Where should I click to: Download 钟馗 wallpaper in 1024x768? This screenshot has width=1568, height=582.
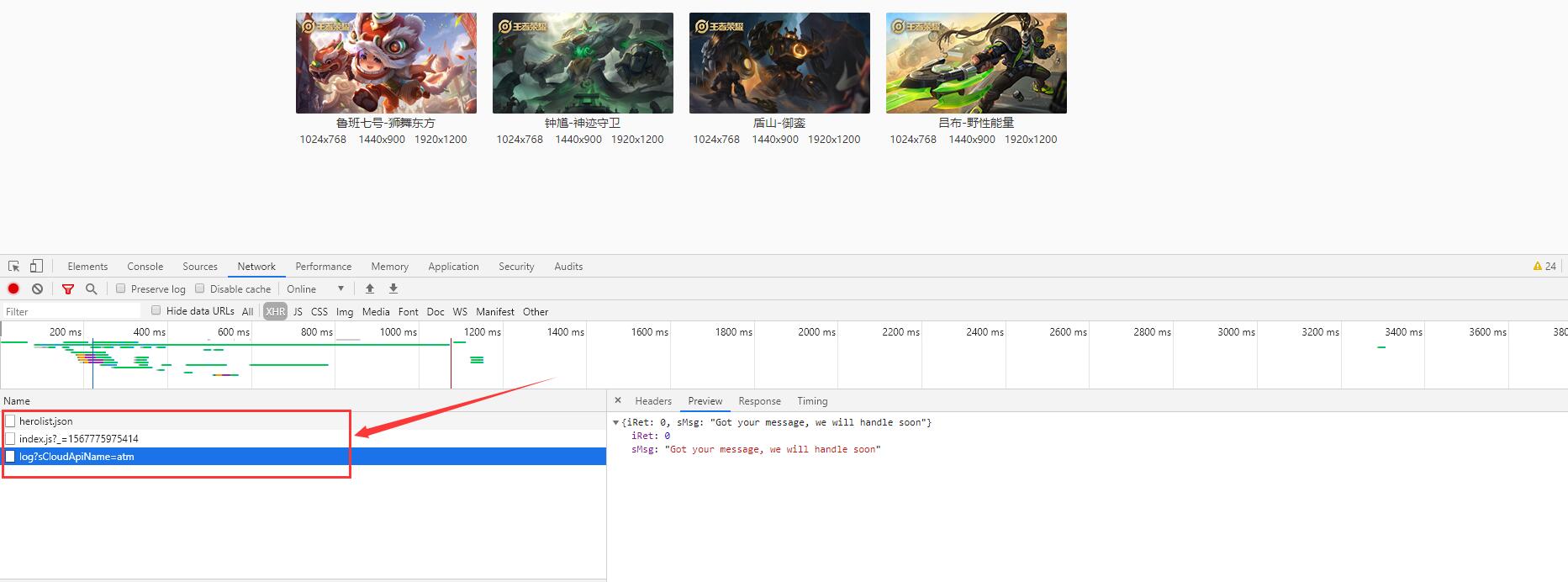[520, 140]
